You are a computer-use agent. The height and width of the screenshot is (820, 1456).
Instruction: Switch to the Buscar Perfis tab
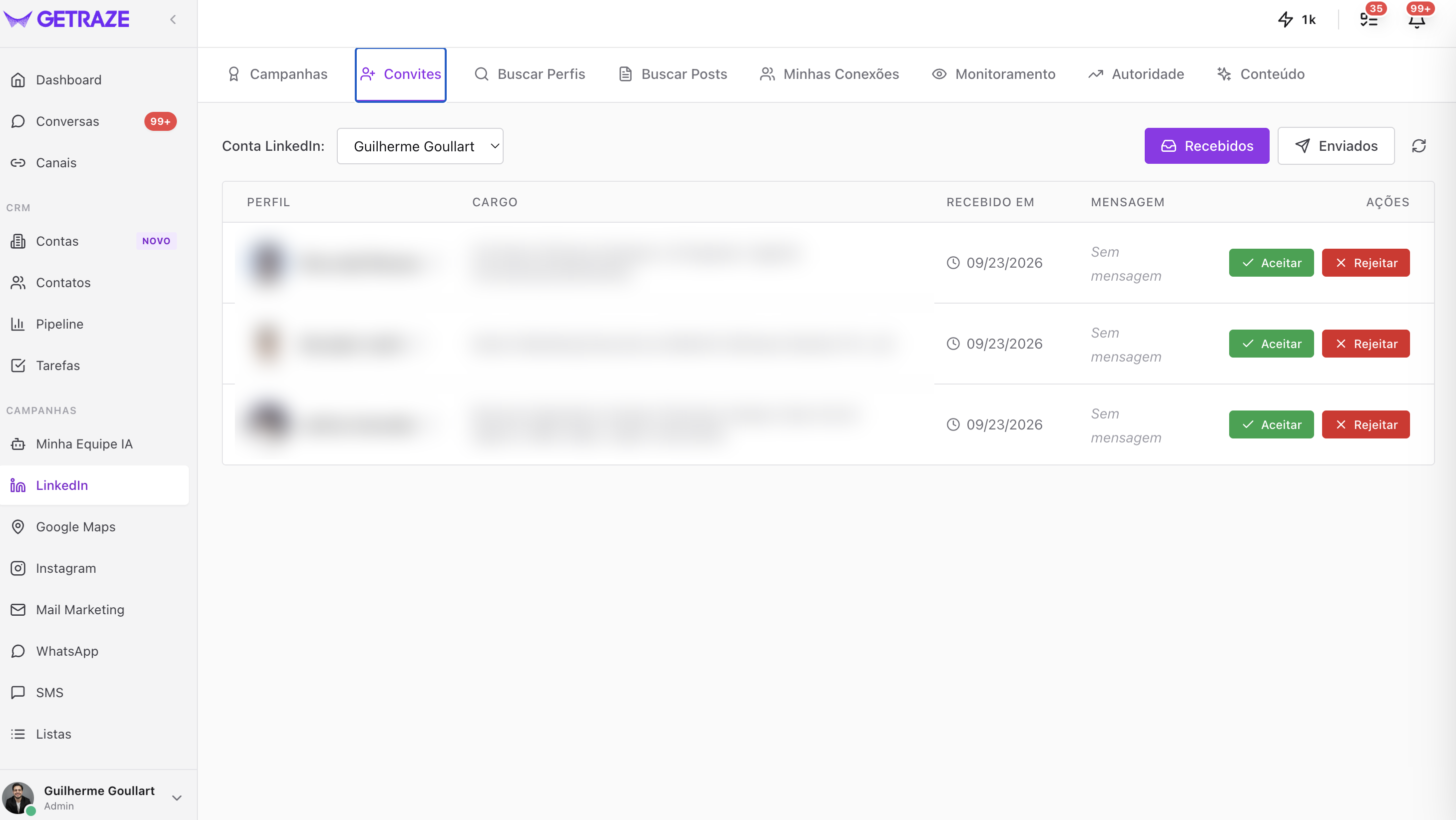530,74
